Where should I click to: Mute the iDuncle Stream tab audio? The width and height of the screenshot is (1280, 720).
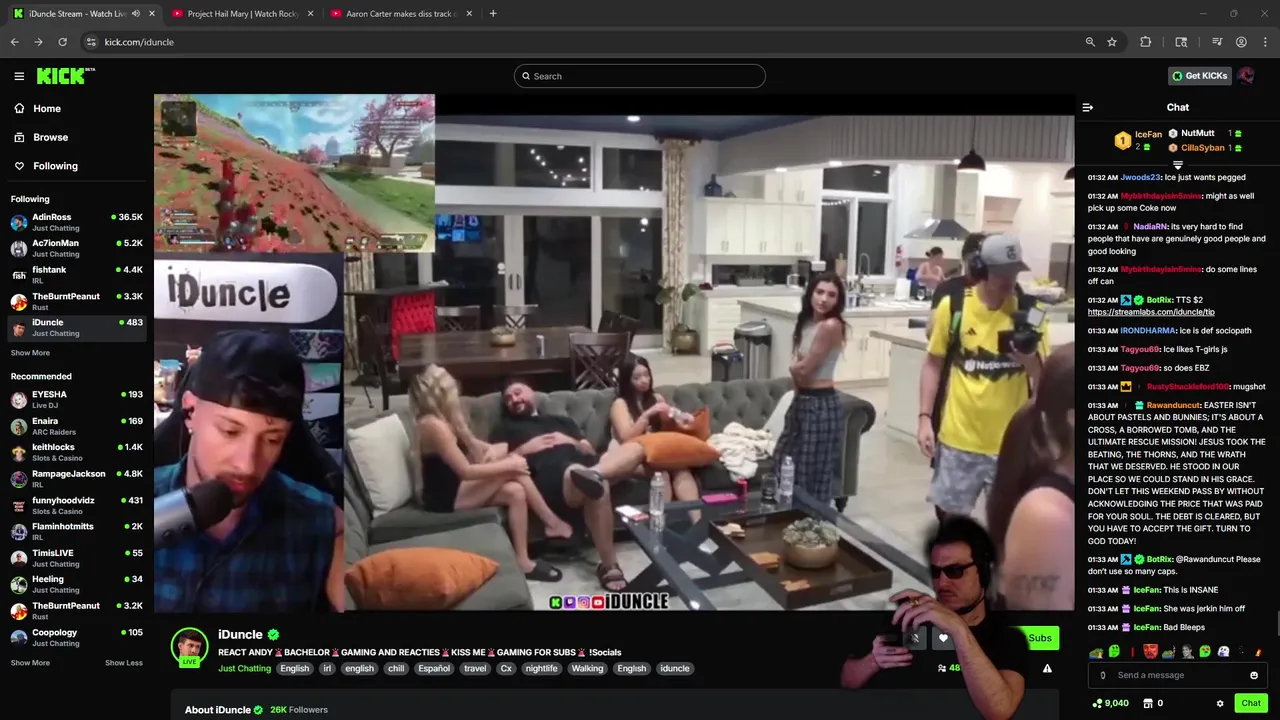coord(135,14)
